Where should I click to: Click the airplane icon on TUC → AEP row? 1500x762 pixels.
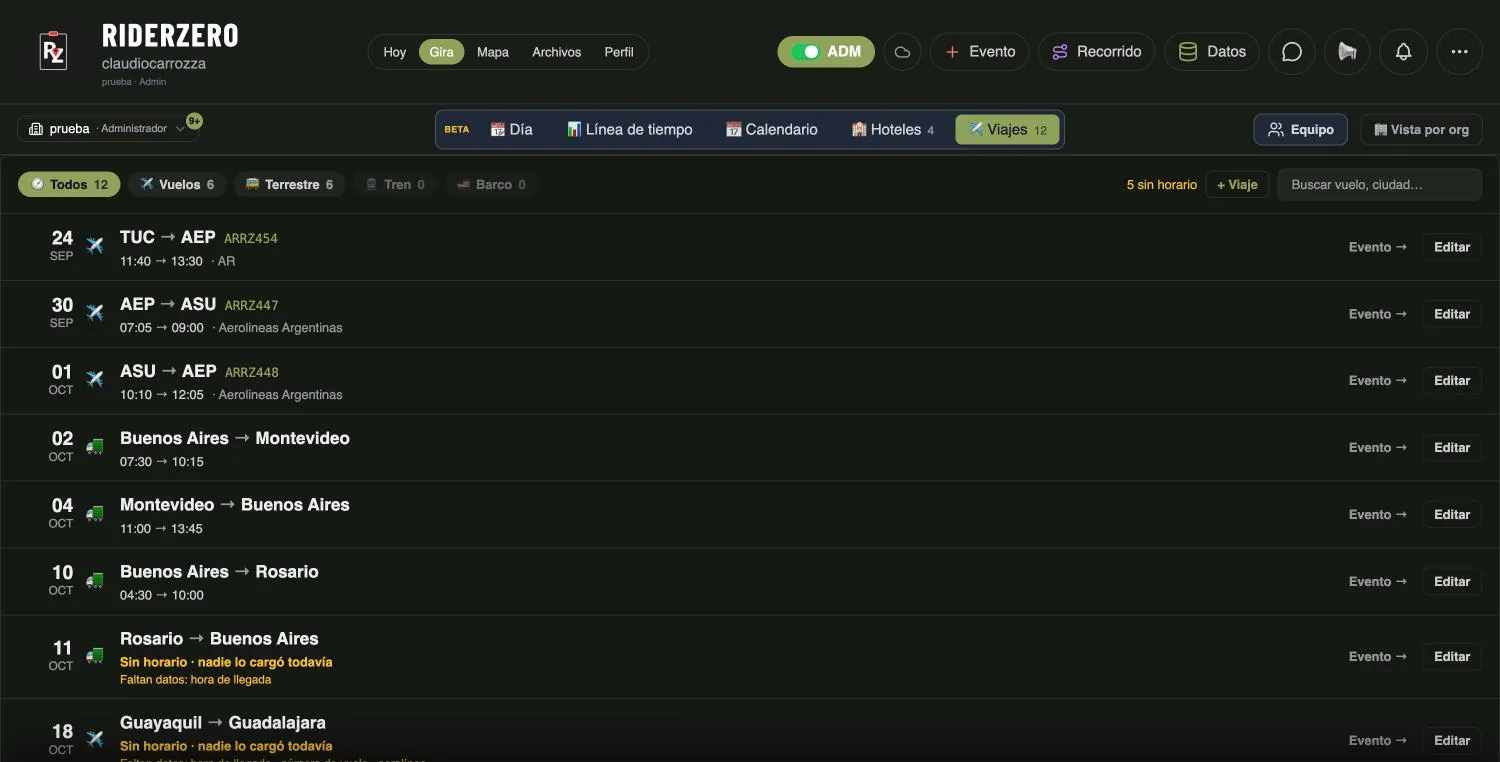pos(95,246)
